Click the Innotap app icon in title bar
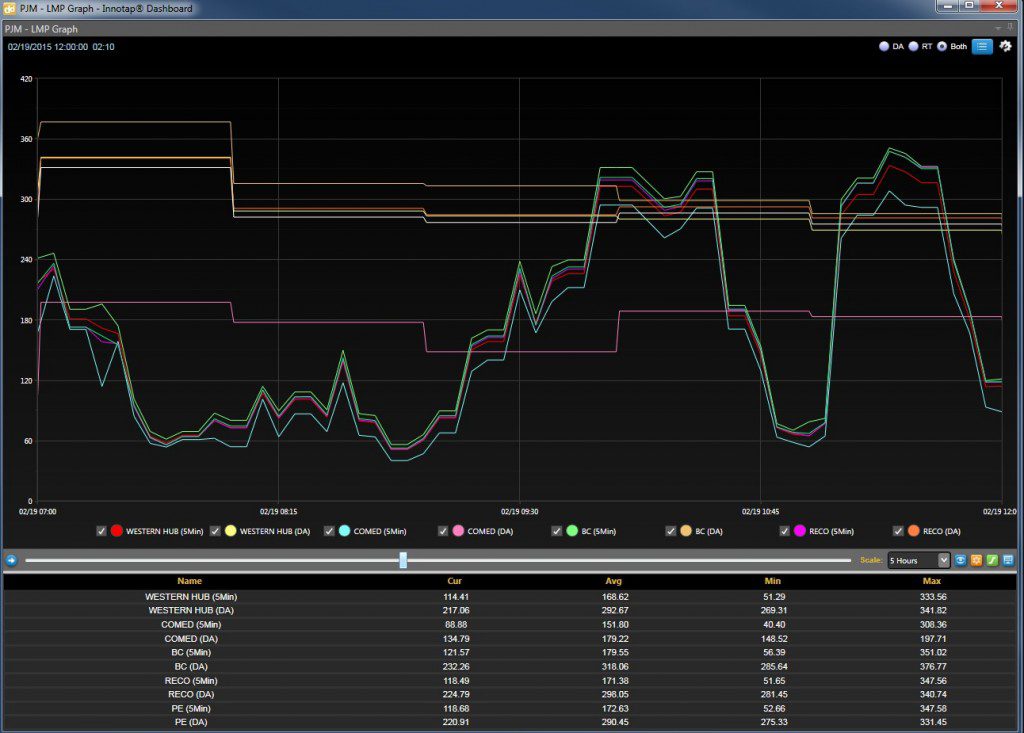Image resolution: width=1024 pixels, height=733 pixels. click(9, 8)
